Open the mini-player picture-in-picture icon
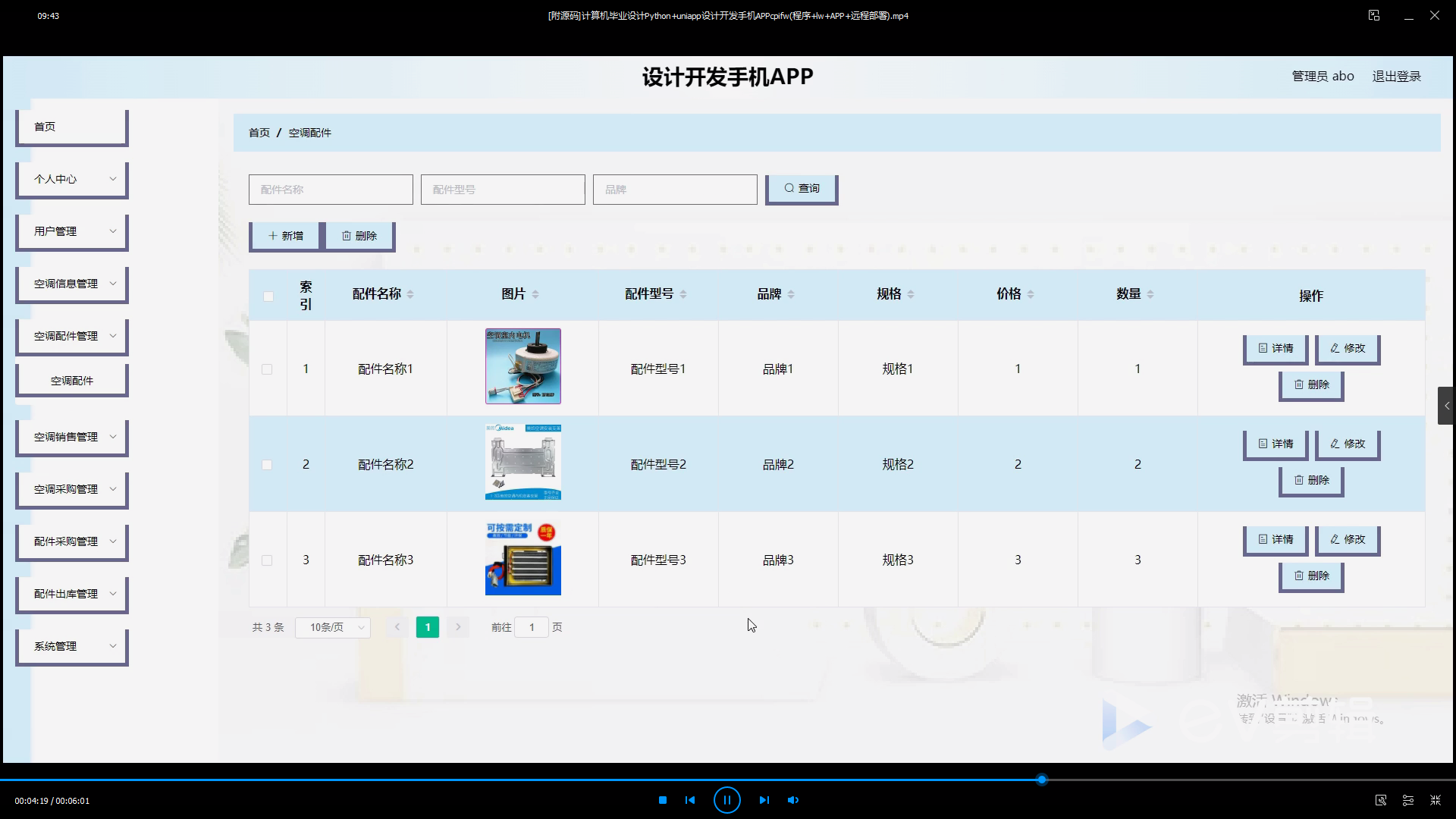 (1374, 15)
